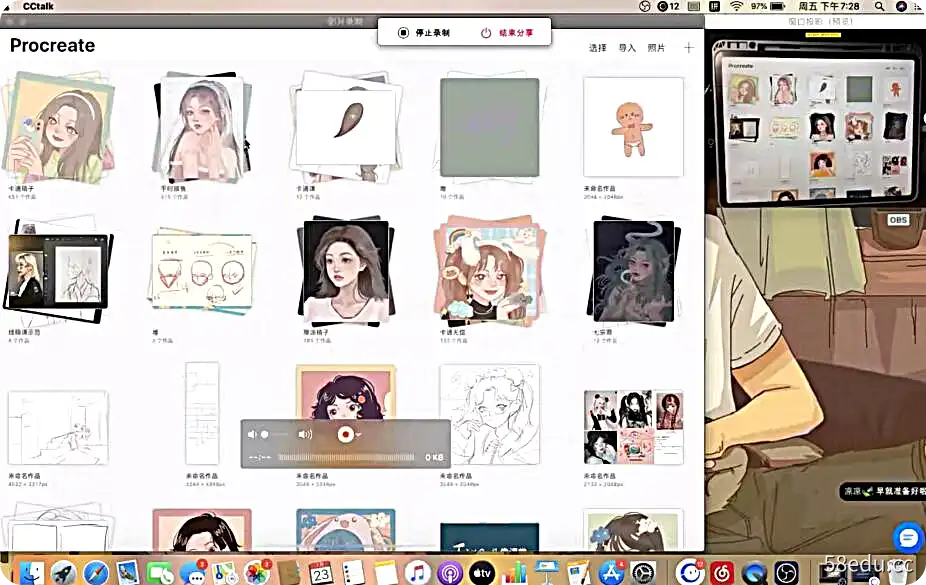Open the face drawing tutorial sketches stack
Image resolution: width=926 pixels, height=585 pixels.
coord(202,272)
